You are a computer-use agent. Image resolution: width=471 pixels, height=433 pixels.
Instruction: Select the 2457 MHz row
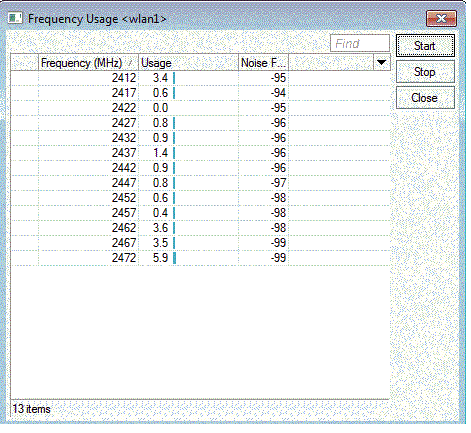[x=200, y=213]
